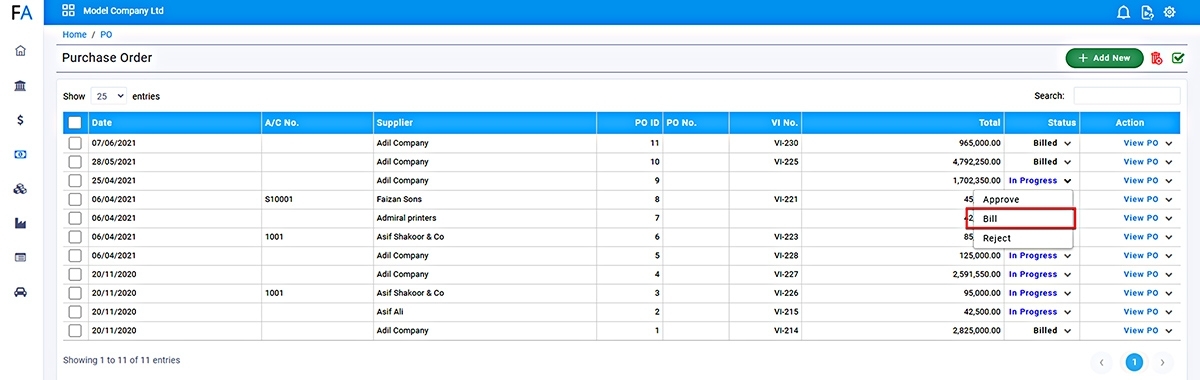Go to Home breadcrumb link
Screen dimensions: 1200x380
coord(74,35)
